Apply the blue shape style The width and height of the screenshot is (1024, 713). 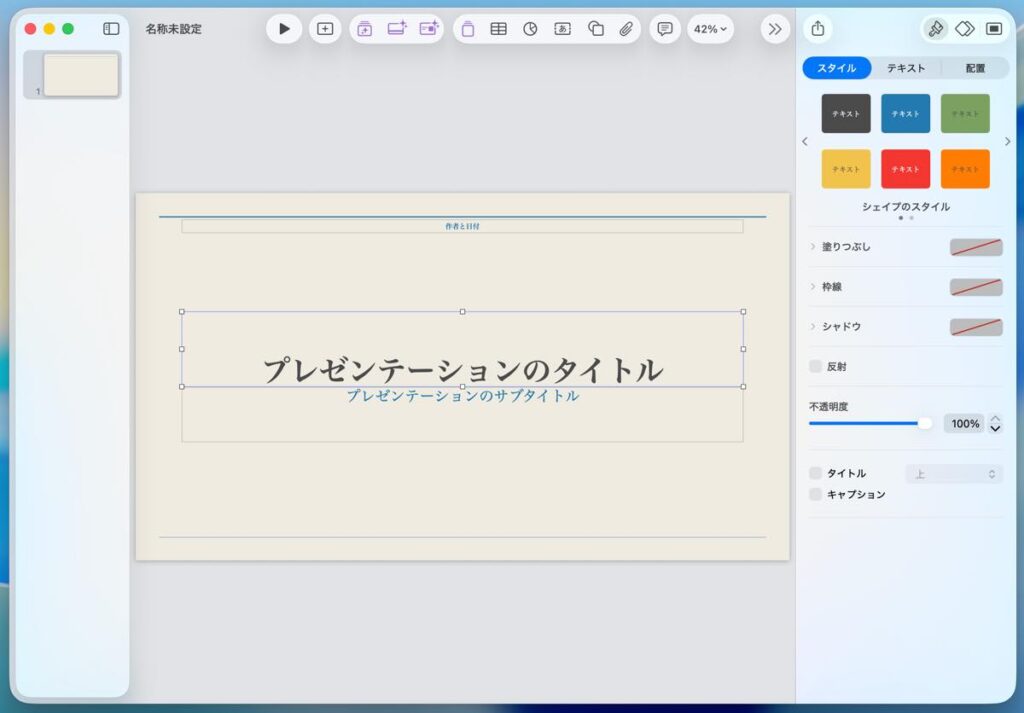(x=905, y=114)
